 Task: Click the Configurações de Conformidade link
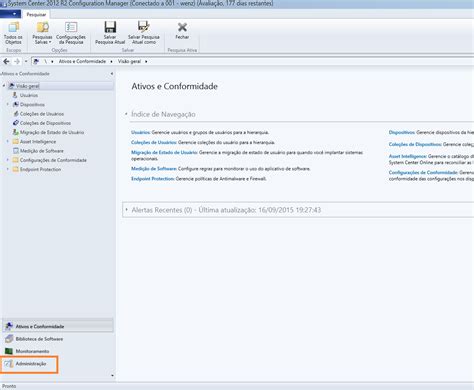[x=423, y=172]
